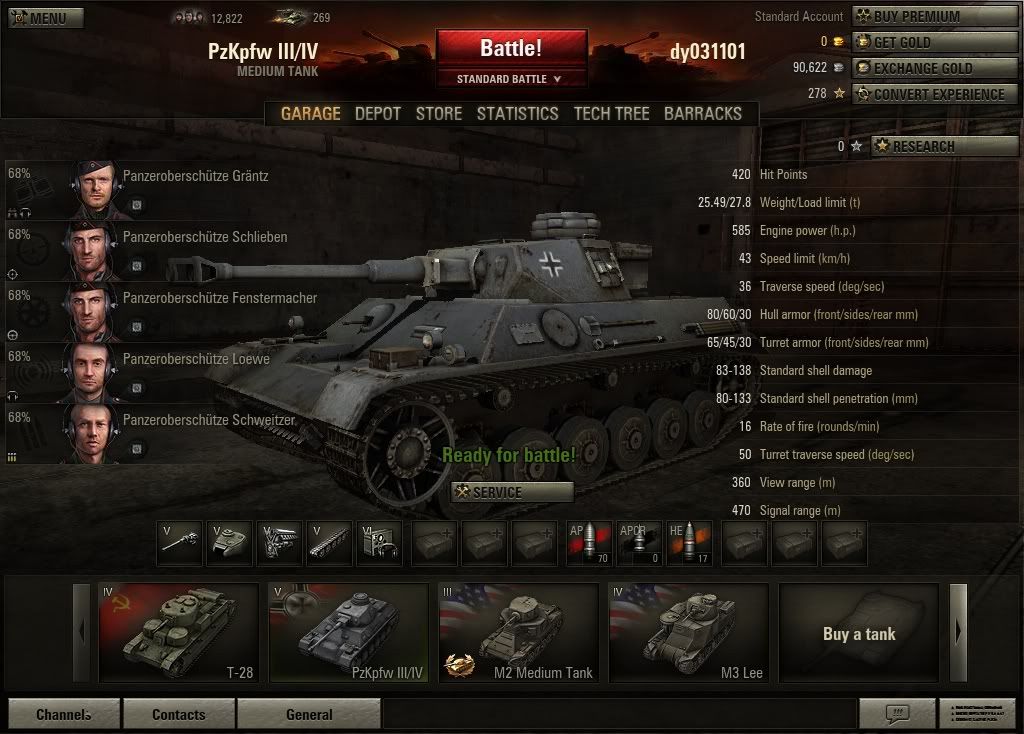Select the AP shell ammunition slot

tap(589, 542)
